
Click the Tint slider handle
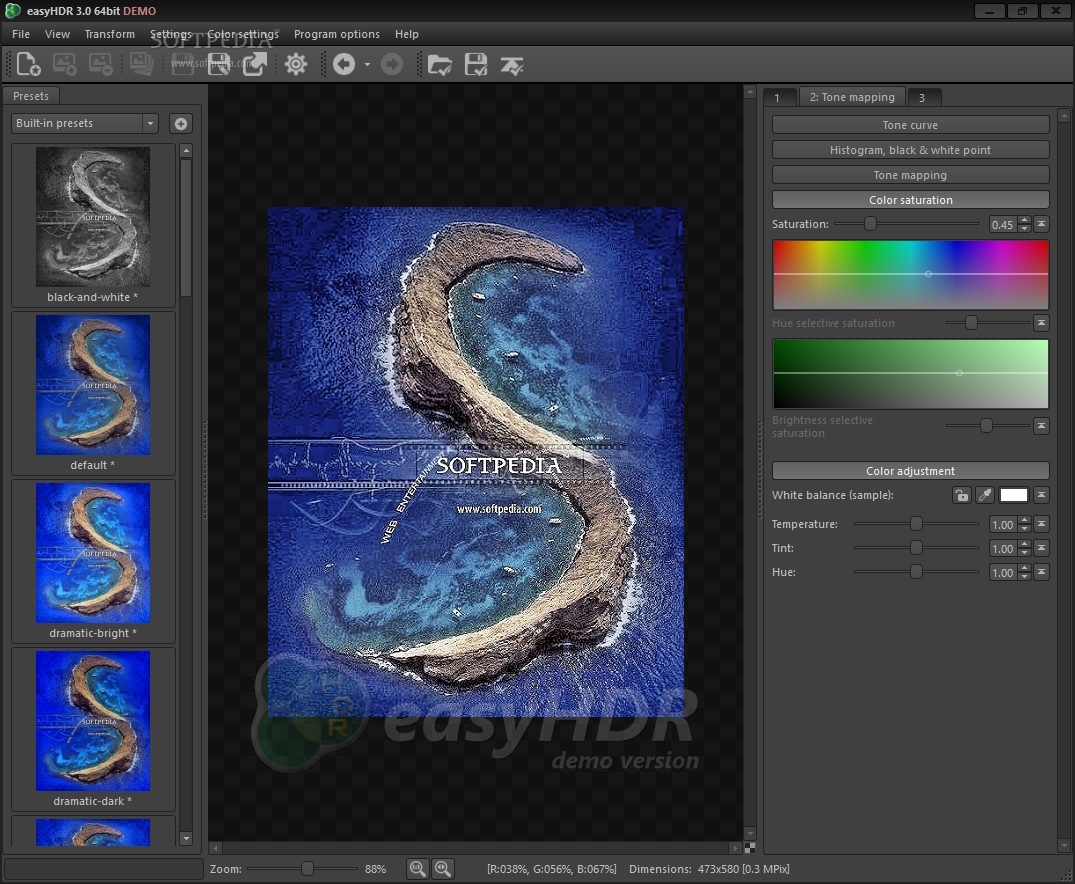click(x=917, y=548)
